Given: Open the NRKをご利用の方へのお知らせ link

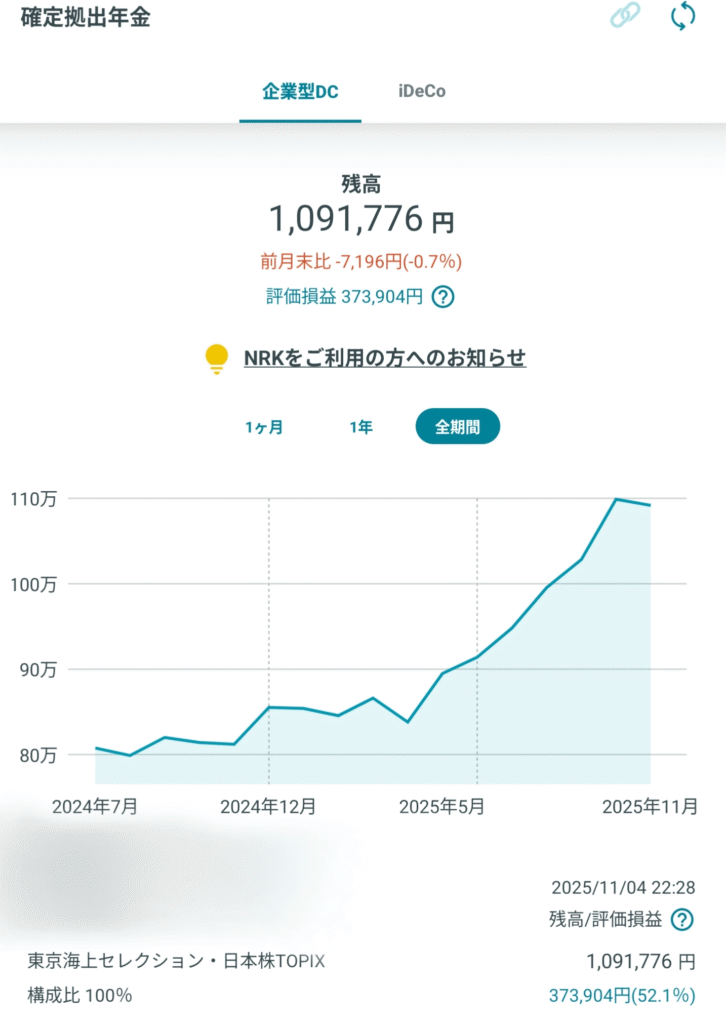Looking at the screenshot, I should click(385, 358).
